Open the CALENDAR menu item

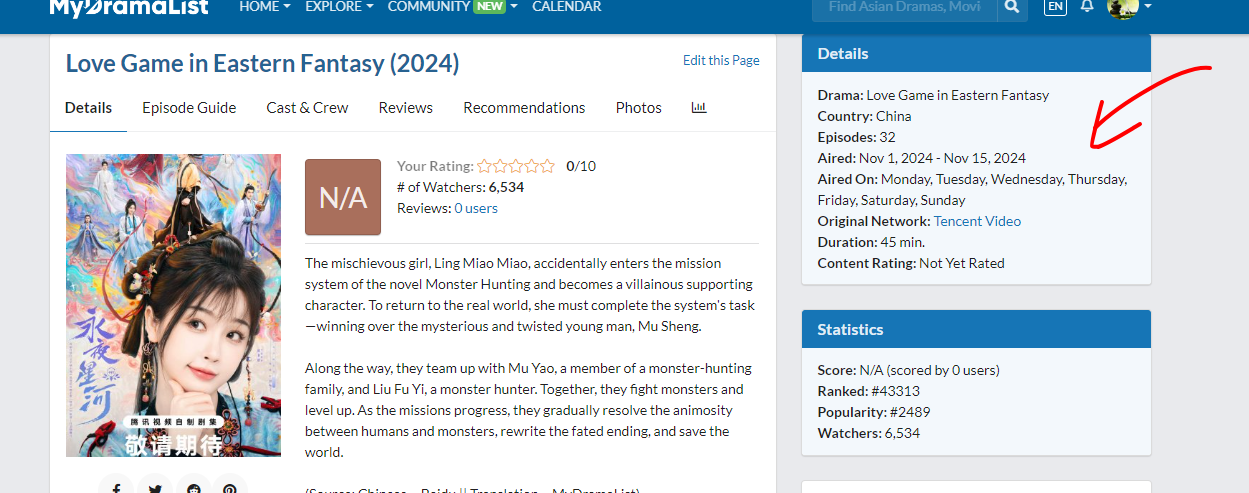pos(567,7)
